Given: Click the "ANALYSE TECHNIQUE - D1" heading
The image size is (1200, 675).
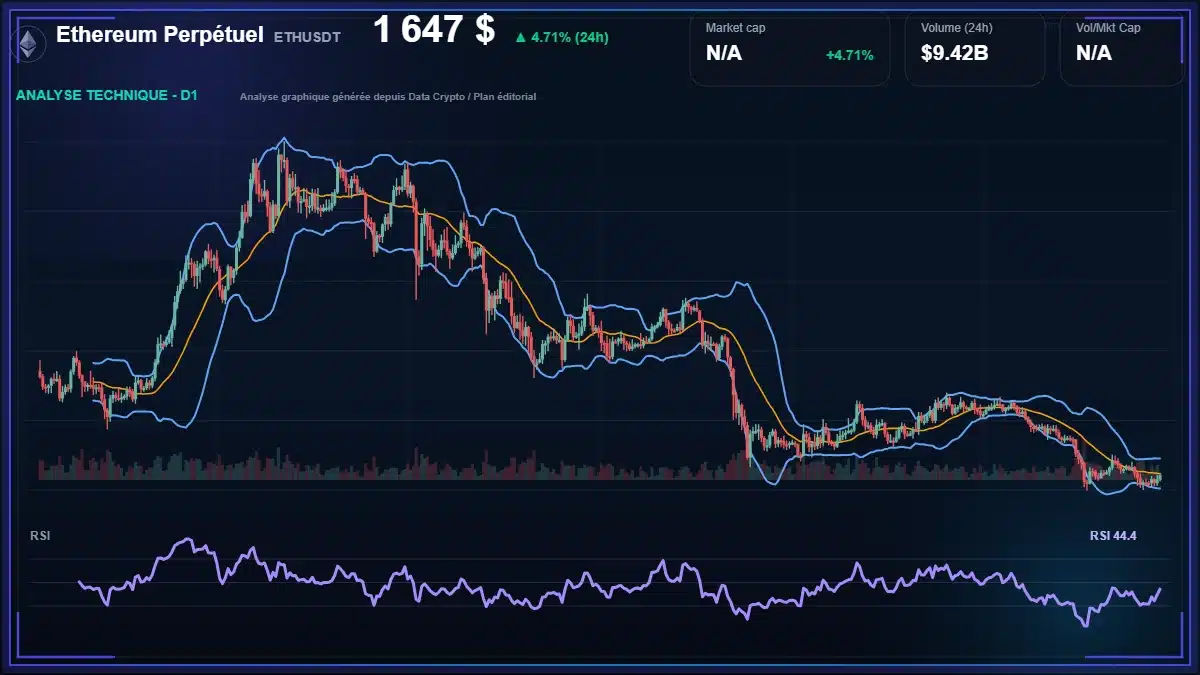Looking at the screenshot, I should [107, 96].
